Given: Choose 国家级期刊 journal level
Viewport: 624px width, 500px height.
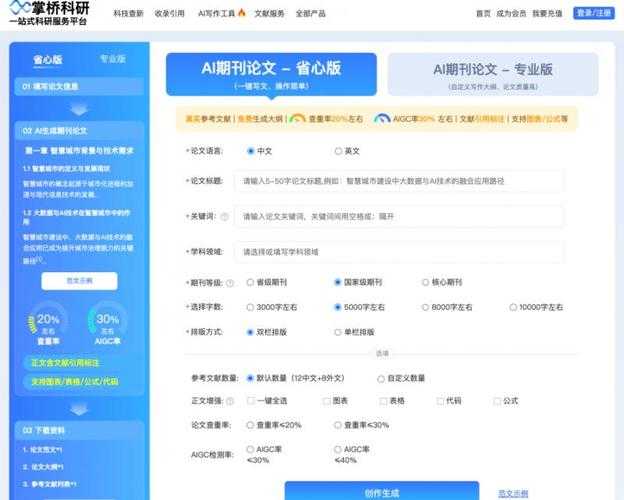Looking at the screenshot, I should tap(337, 282).
